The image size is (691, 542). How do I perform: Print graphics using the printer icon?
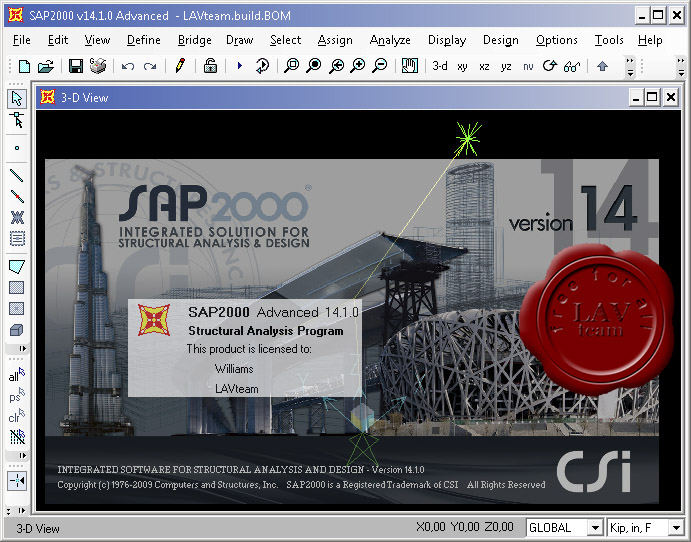pyautogui.click(x=98, y=66)
